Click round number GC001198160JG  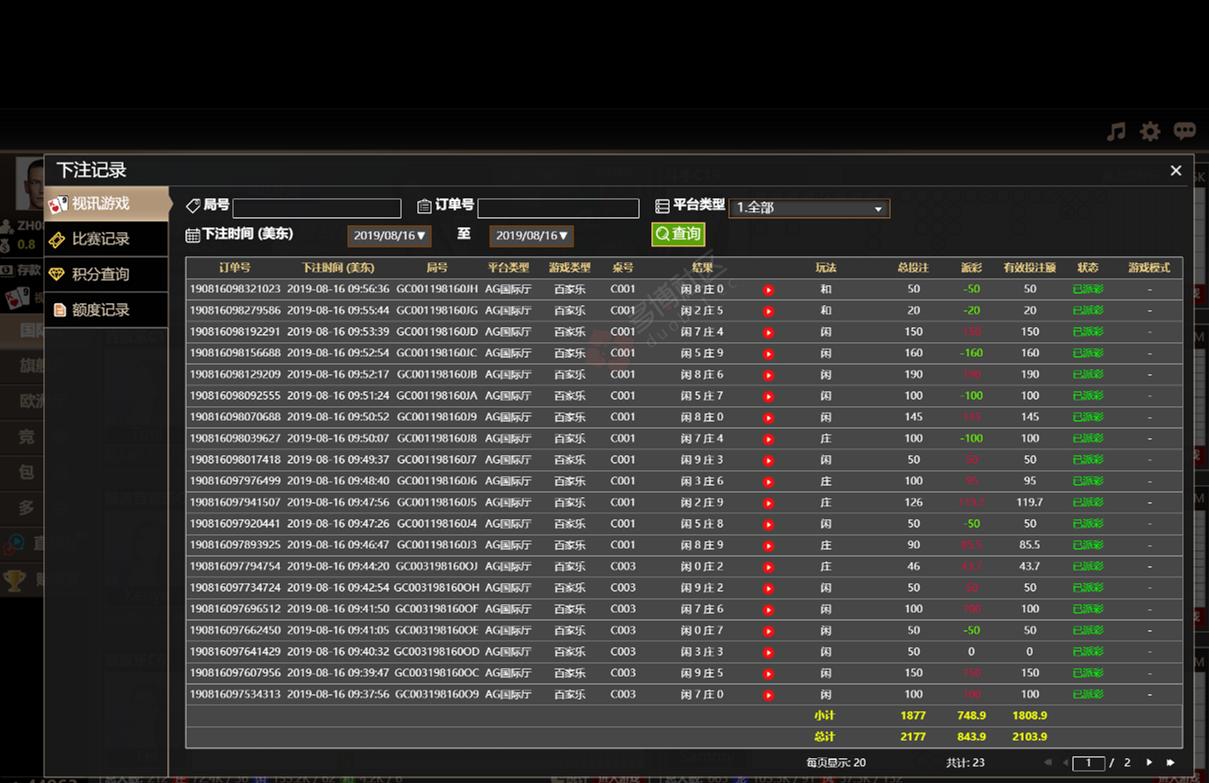437,310
